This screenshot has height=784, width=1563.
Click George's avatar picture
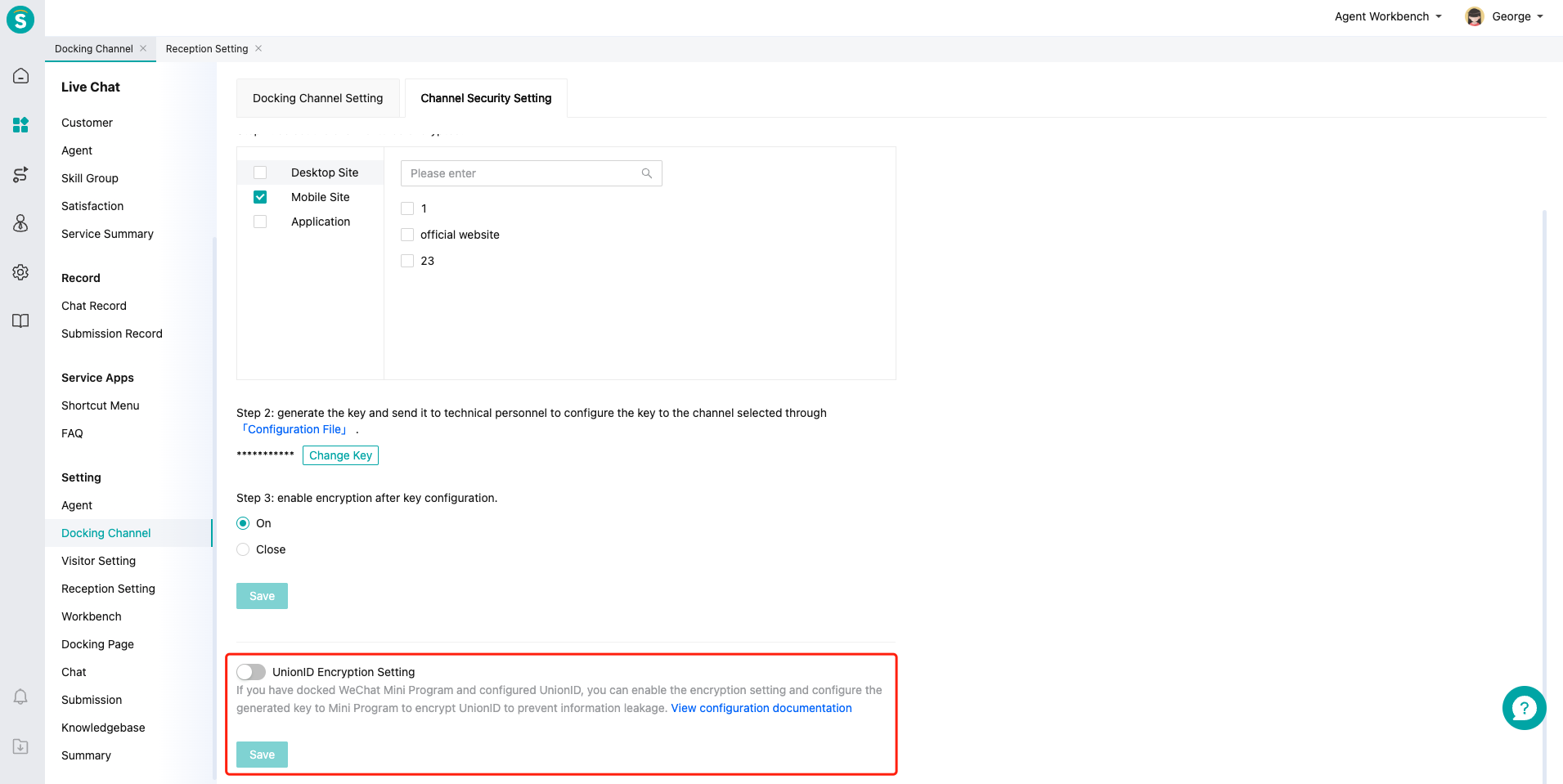[1475, 16]
